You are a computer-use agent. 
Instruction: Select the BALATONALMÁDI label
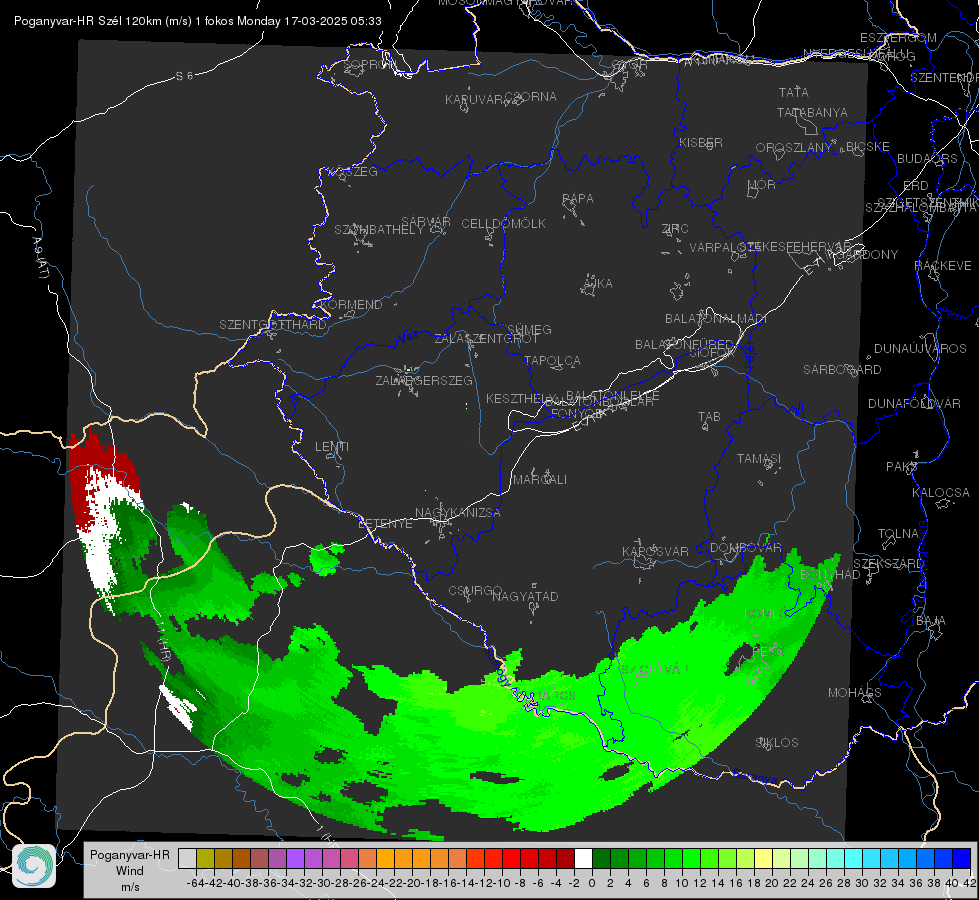click(x=716, y=319)
